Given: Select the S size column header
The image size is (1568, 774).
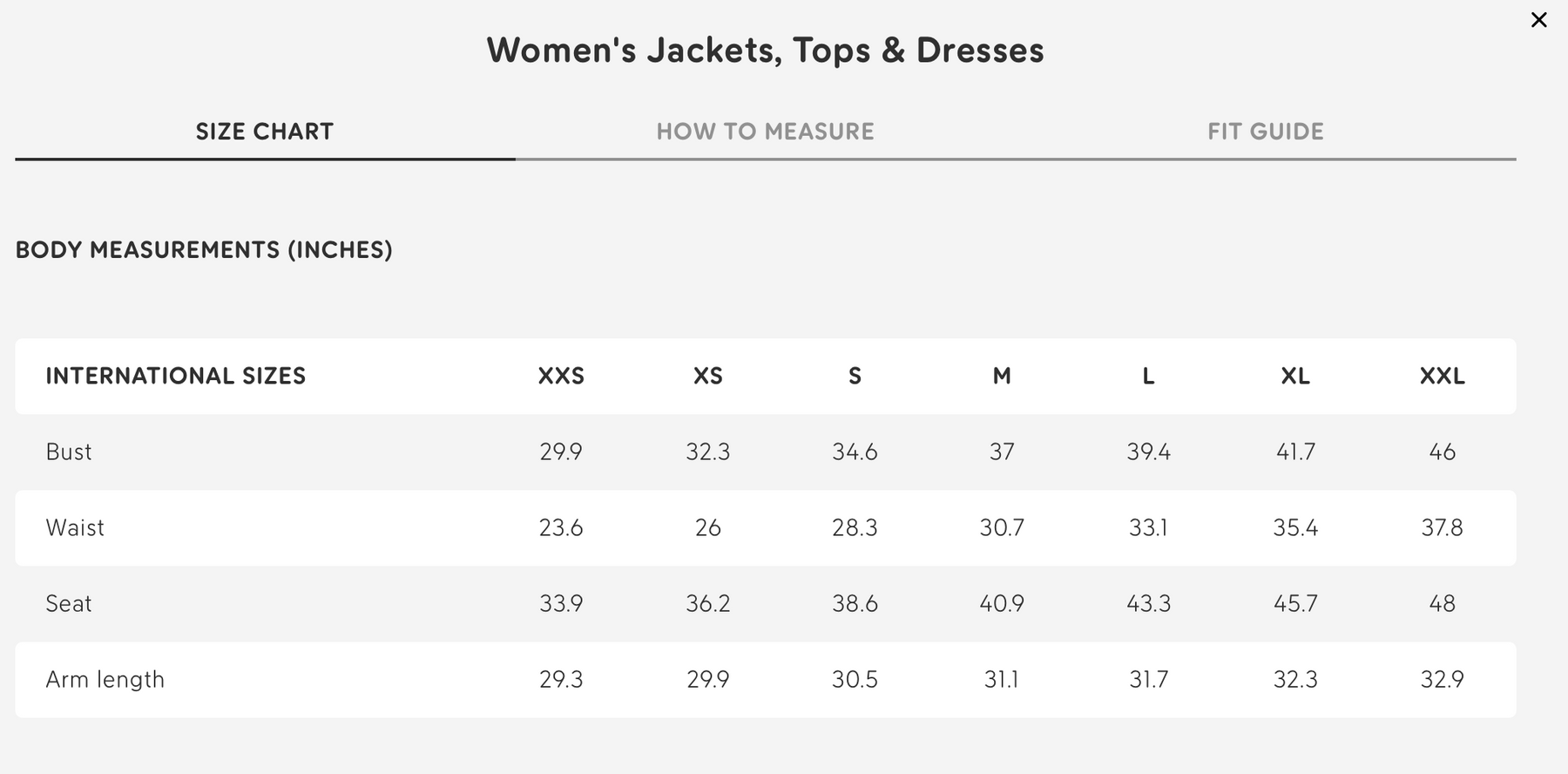Looking at the screenshot, I should (855, 377).
